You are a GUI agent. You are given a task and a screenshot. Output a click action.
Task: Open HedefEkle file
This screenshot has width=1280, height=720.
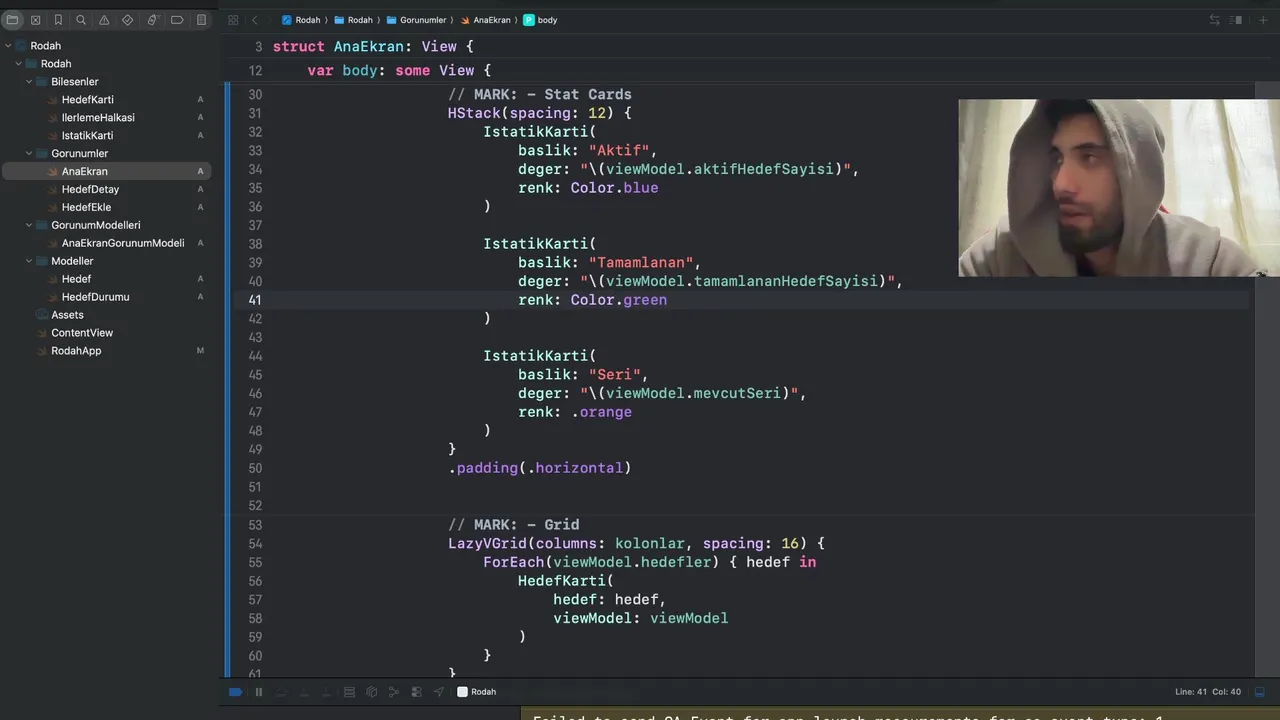(86, 208)
